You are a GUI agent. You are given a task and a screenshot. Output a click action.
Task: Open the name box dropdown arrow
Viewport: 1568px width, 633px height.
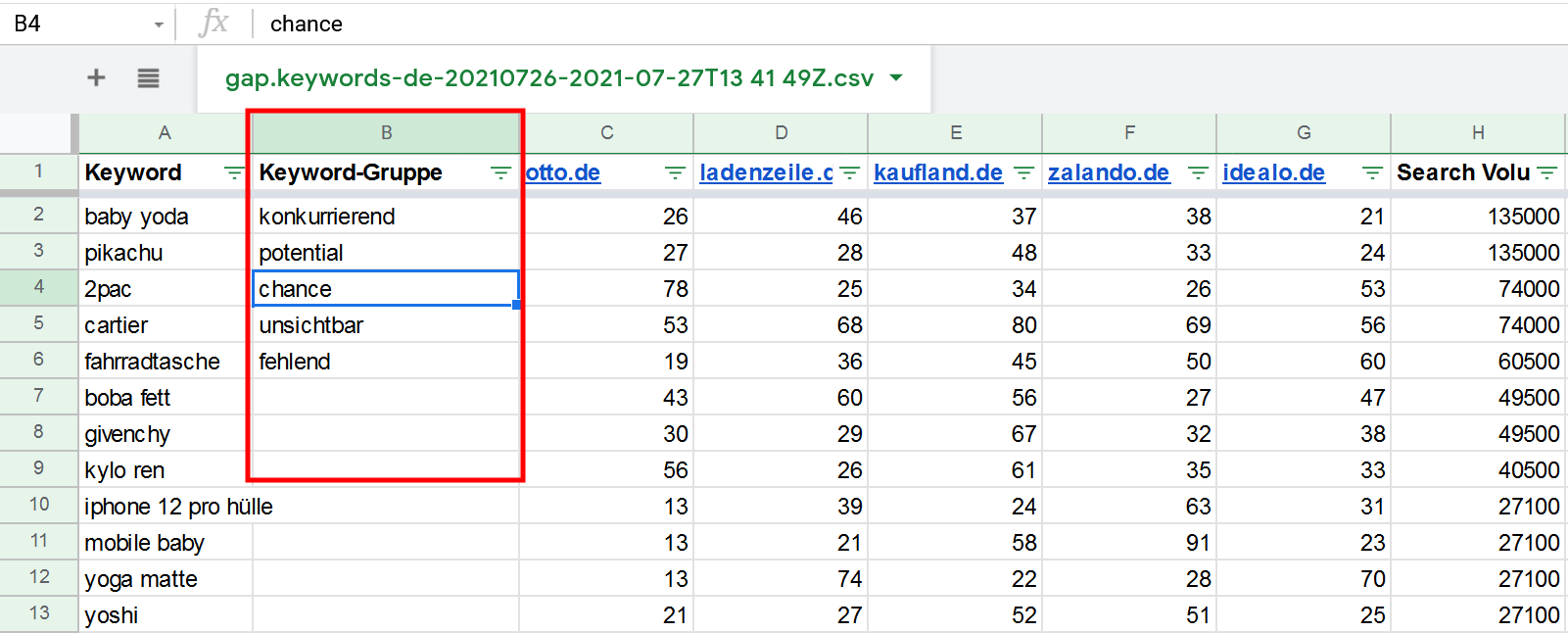159,24
